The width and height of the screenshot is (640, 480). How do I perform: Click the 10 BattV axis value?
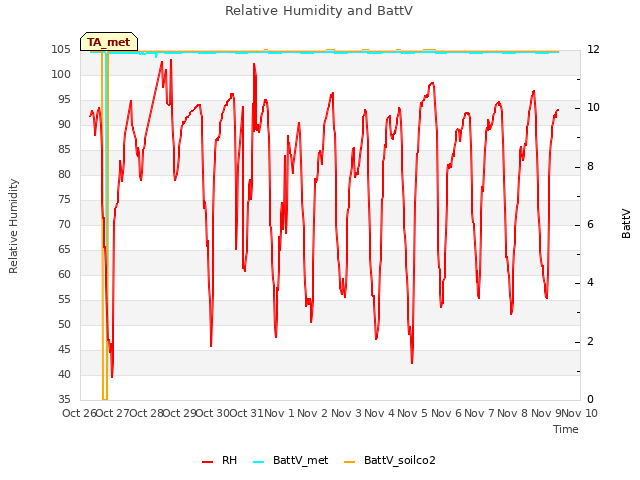click(x=593, y=108)
